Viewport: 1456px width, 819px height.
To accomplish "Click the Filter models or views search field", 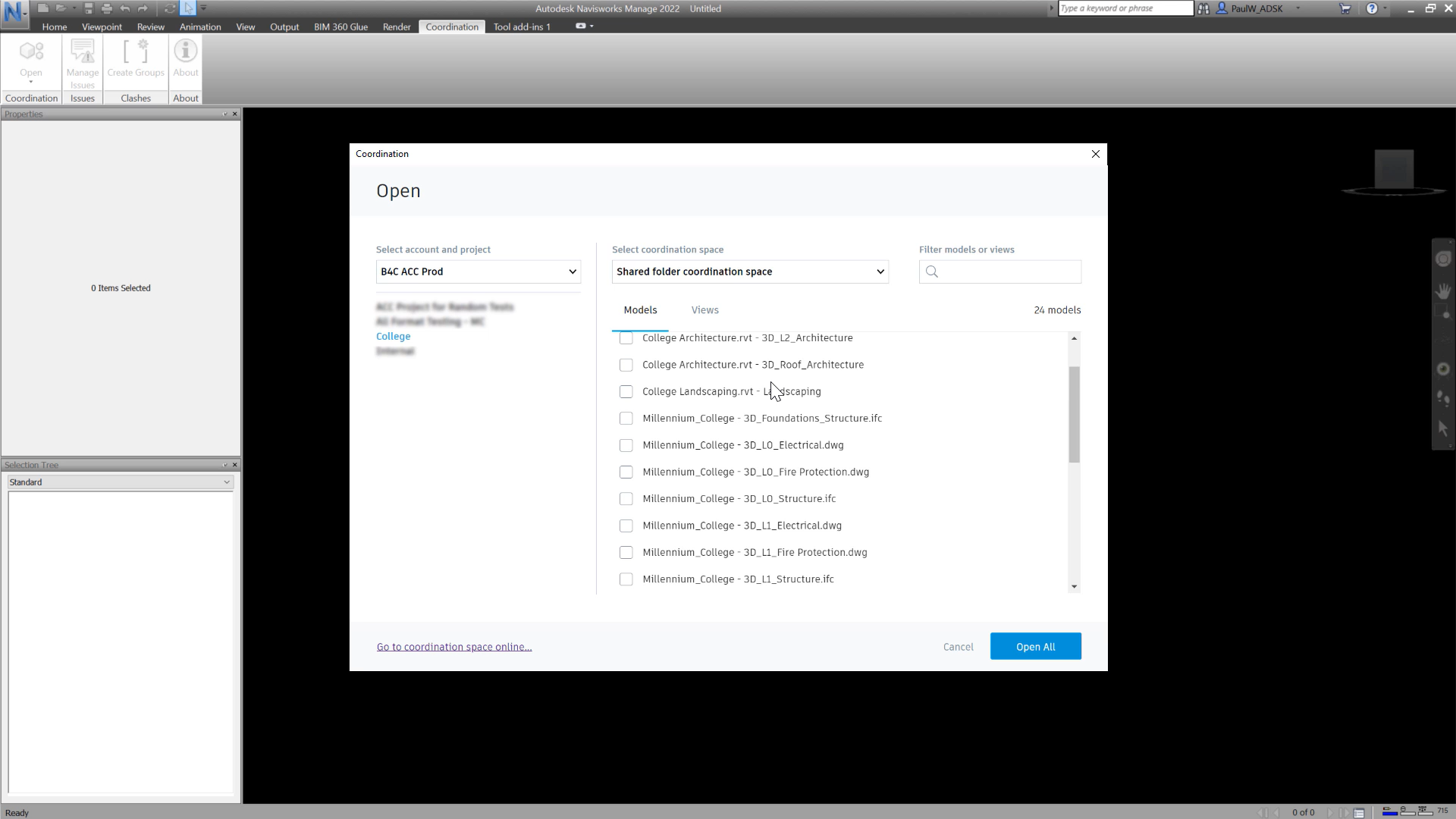I will click(1009, 271).
